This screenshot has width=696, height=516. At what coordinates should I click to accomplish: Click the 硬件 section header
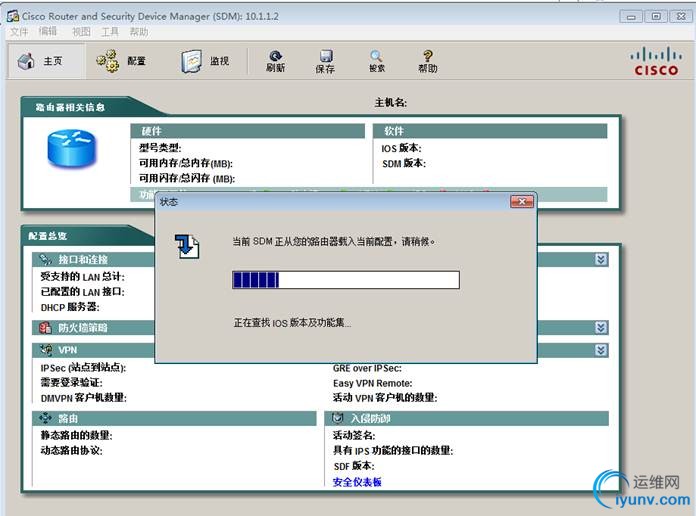[x=247, y=131]
